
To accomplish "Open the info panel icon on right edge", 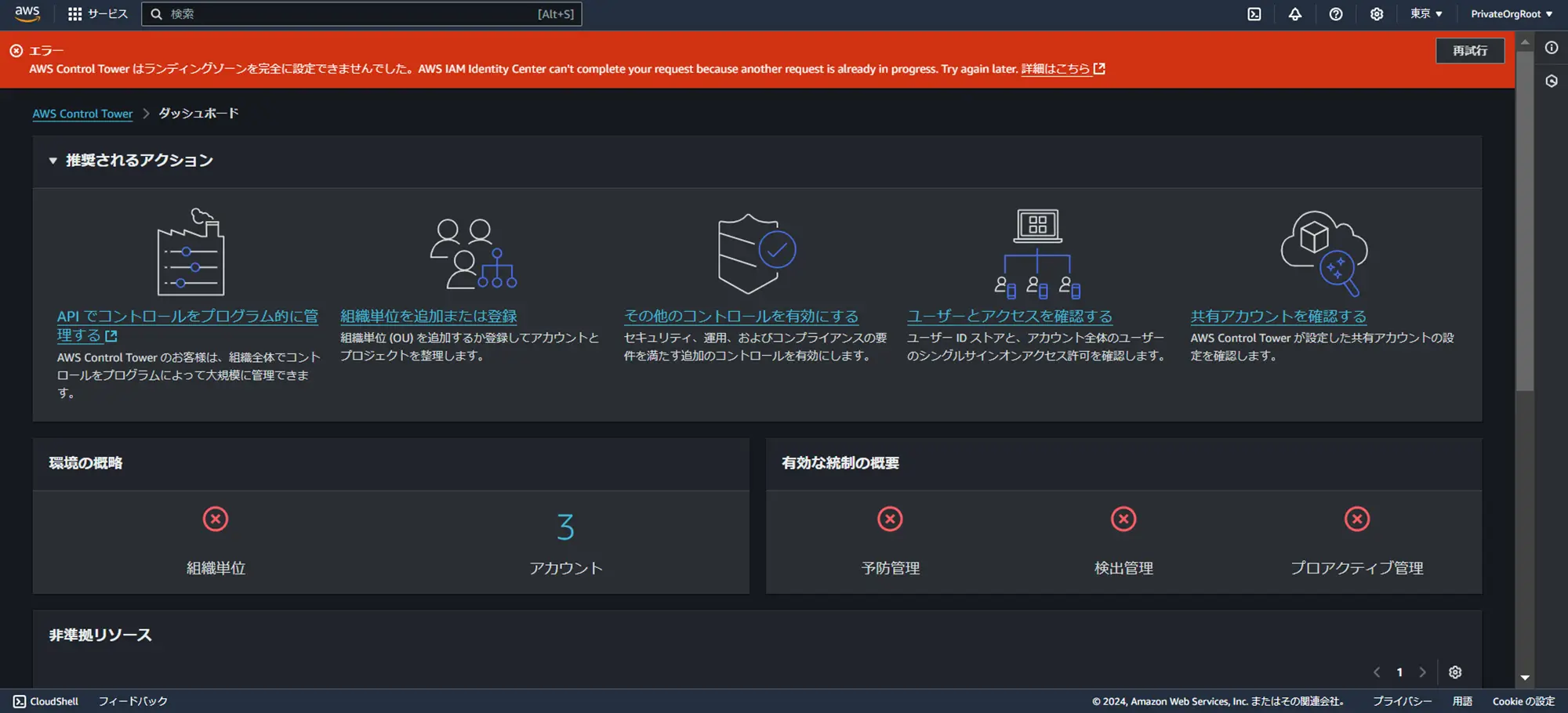I will (1552, 48).
